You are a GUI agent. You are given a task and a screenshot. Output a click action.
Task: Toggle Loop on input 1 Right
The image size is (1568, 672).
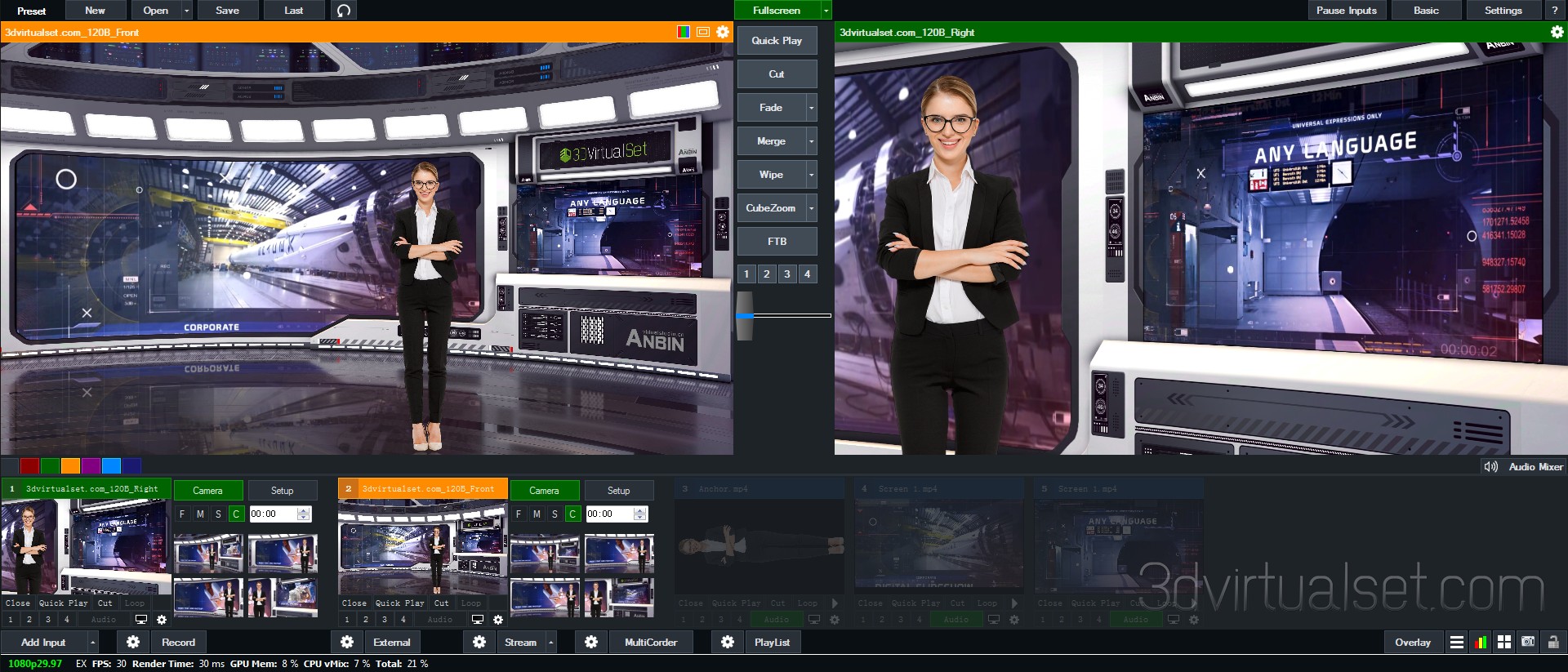135,603
